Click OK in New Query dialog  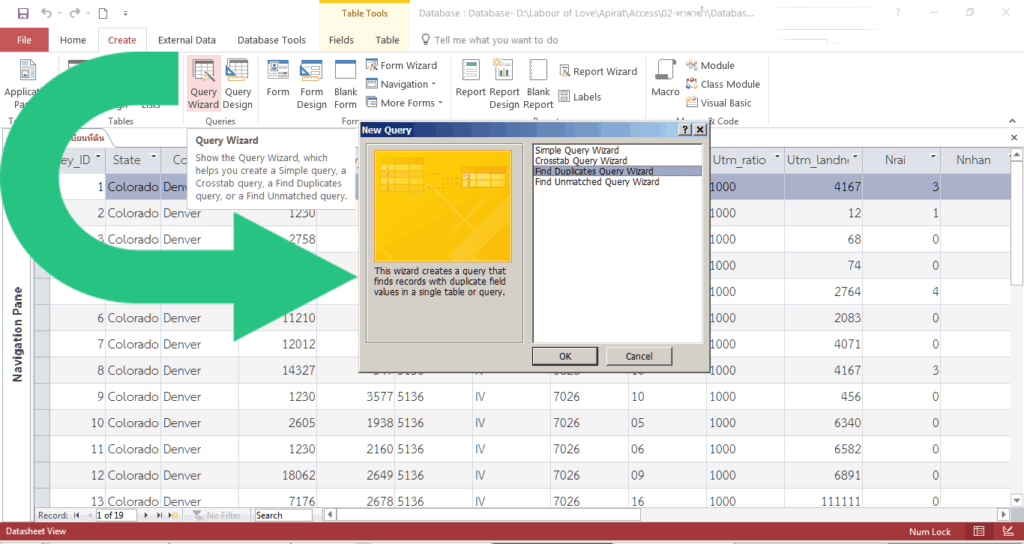point(565,356)
